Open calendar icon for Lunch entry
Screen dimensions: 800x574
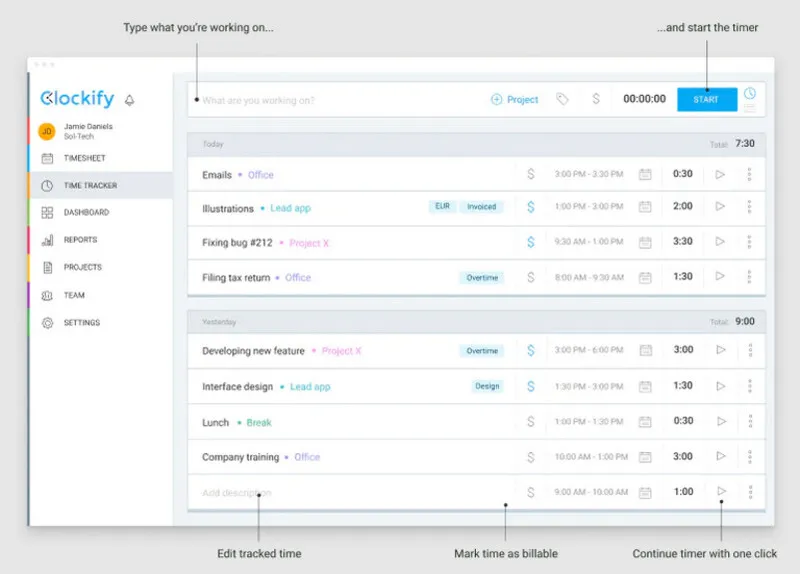645,421
